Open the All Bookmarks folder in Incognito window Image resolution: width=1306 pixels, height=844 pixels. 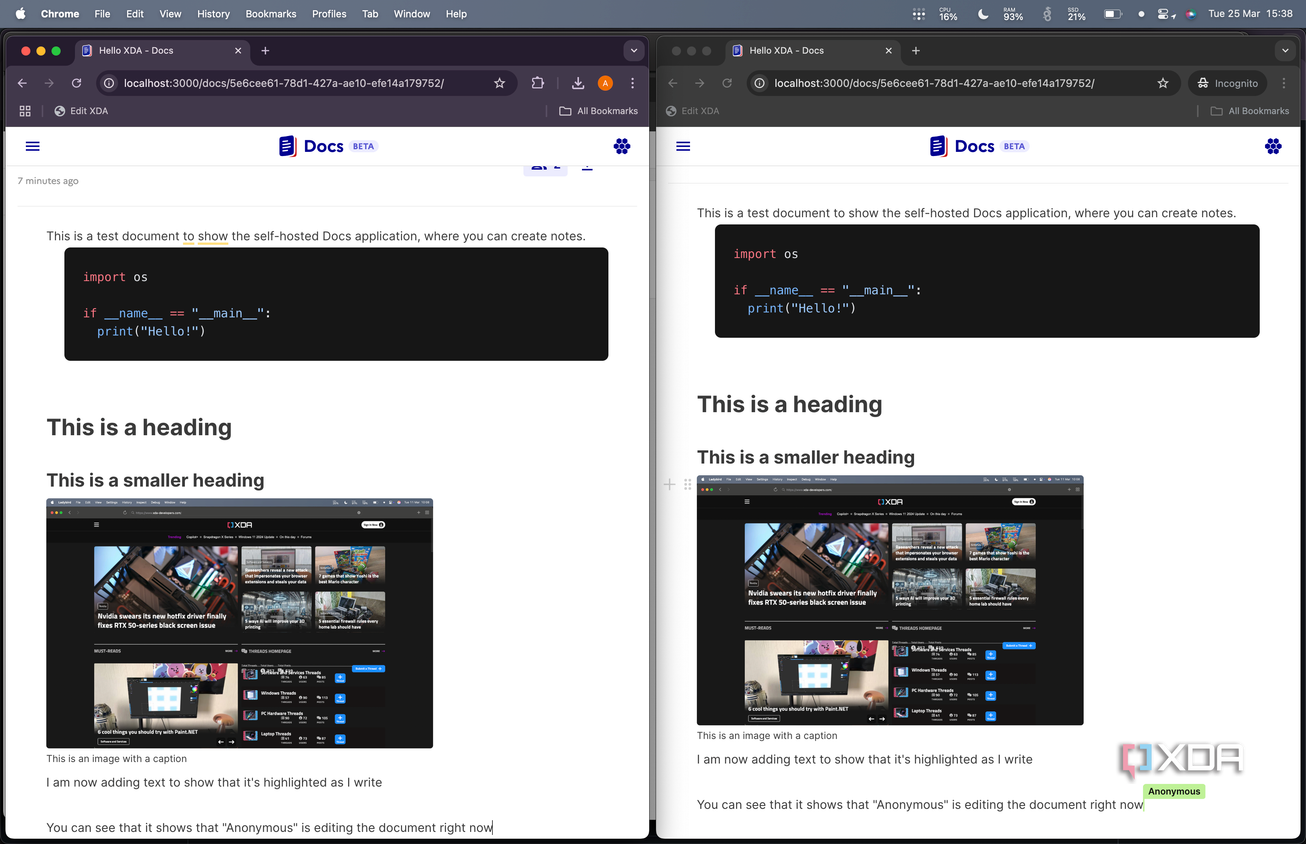point(1250,111)
